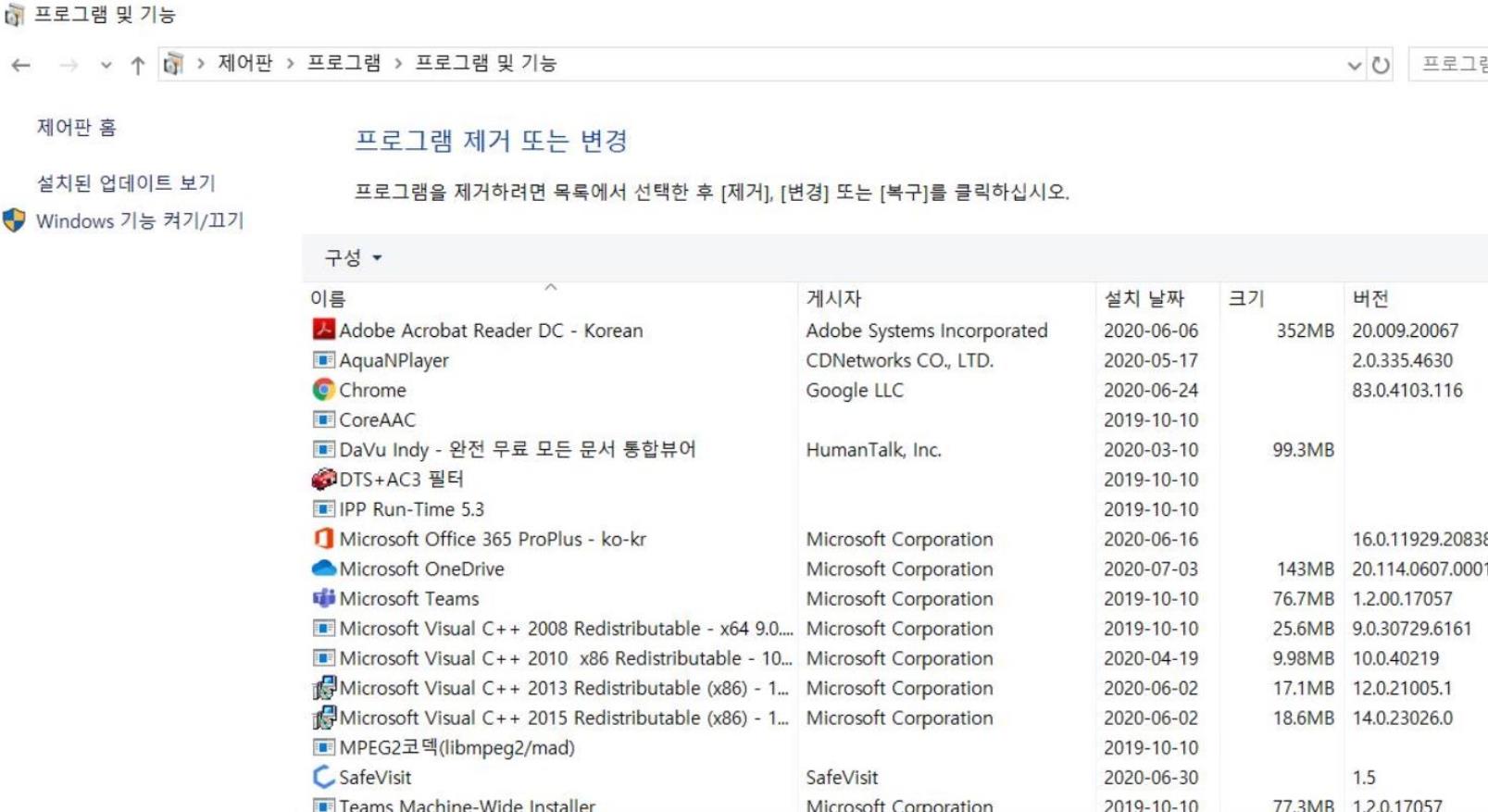Screen dimensions: 1488x812
Task: Go up one level with up arrow
Action: point(138,65)
